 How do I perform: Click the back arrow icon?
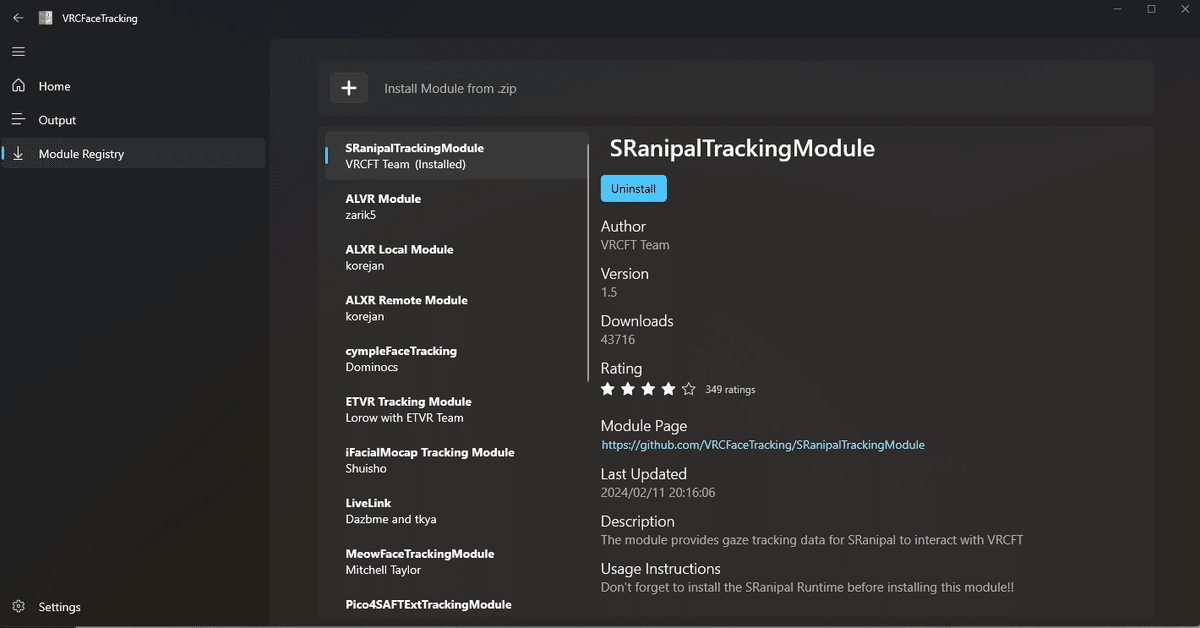pos(18,18)
